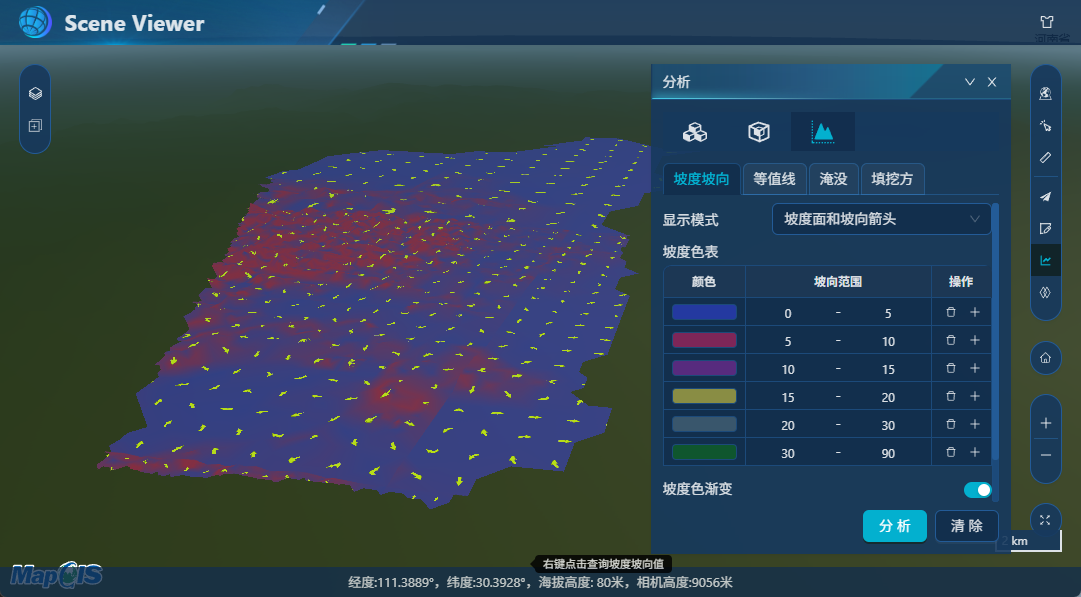The height and width of the screenshot is (597, 1081).
Task: Click the home view button
Action: [x=1045, y=358]
